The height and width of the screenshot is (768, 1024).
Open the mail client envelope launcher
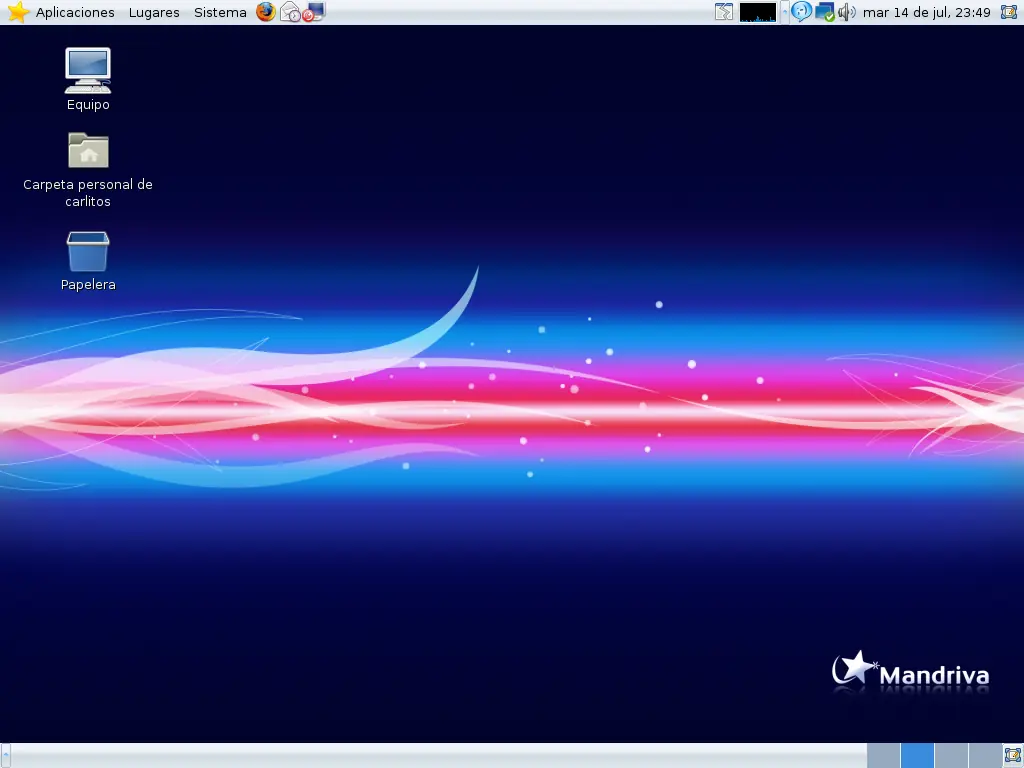click(290, 12)
